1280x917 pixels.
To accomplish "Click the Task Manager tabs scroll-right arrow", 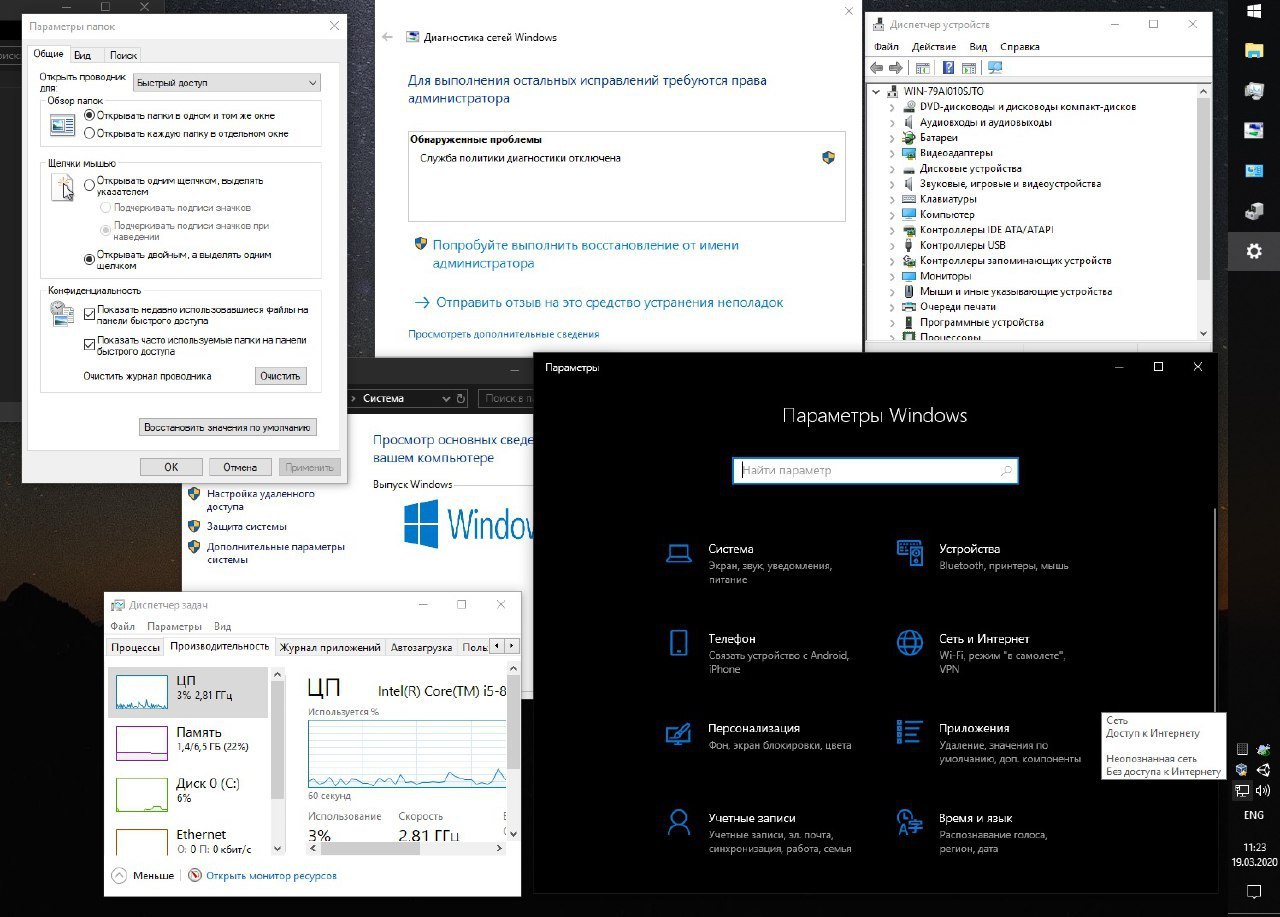I will click(511, 647).
